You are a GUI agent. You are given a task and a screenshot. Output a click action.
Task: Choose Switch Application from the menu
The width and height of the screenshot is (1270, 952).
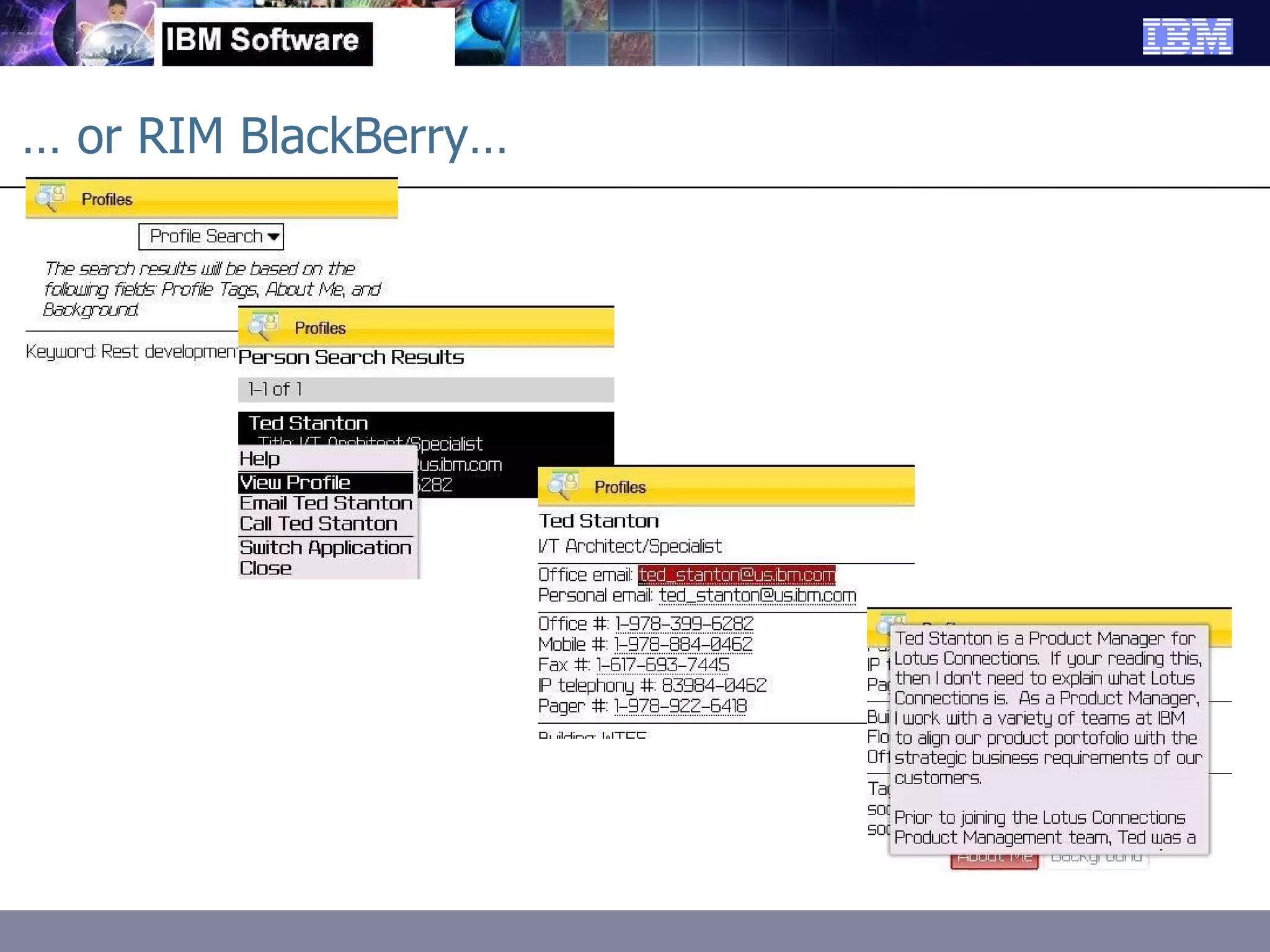click(x=326, y=548)
